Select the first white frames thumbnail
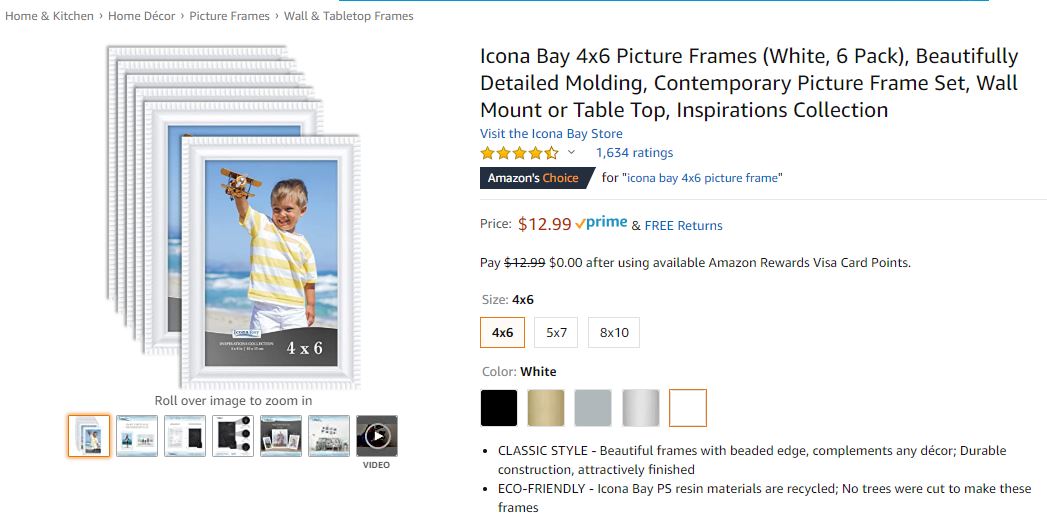The width and height of the screenshot is (1047, 513). 89,436
